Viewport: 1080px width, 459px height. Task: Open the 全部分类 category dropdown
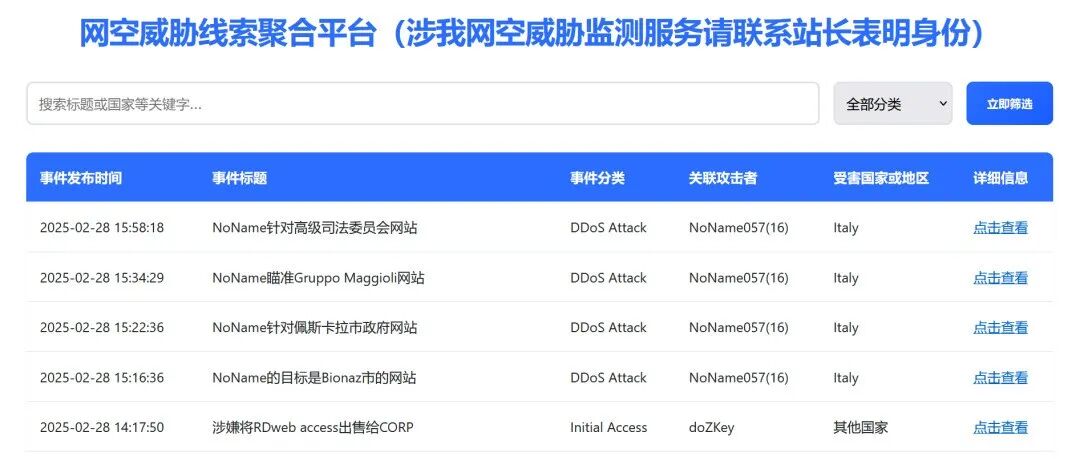(x=893, y=104)
